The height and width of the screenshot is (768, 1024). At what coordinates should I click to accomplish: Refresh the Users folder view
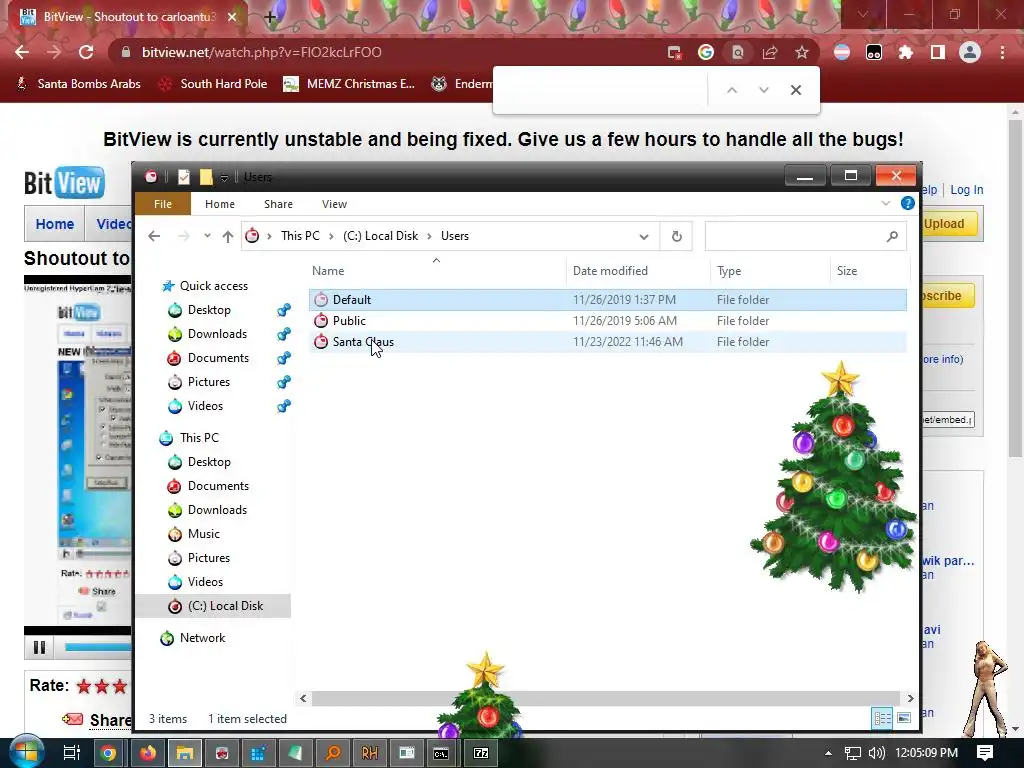[x=677, y=236]
